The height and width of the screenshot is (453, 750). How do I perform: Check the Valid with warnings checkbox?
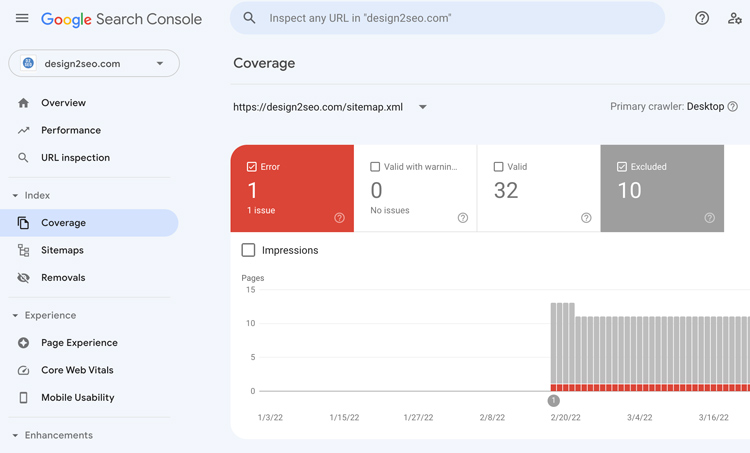pyautogui.click(x=375, y=166)
